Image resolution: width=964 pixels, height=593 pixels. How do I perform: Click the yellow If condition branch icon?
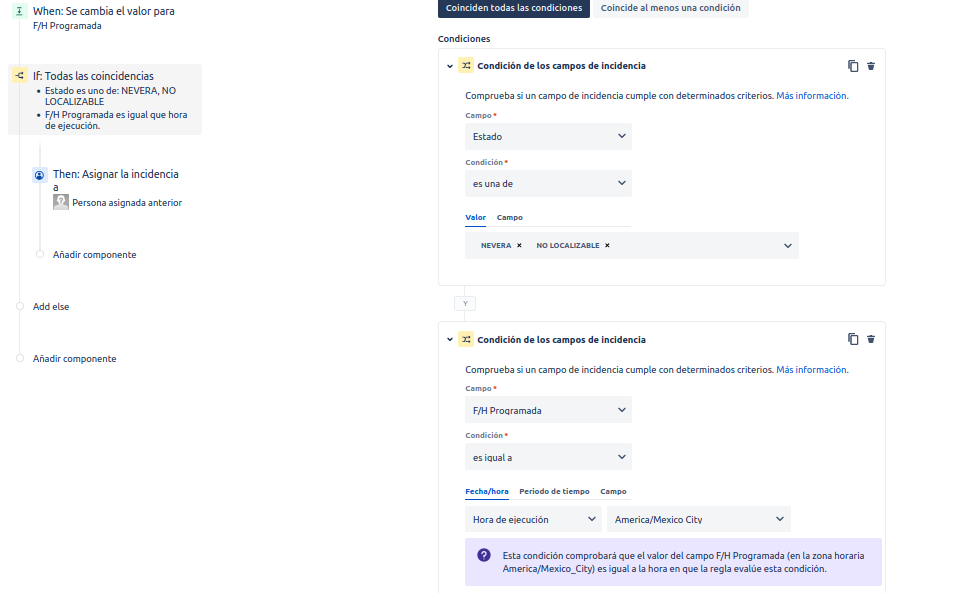tap(19, 76)
